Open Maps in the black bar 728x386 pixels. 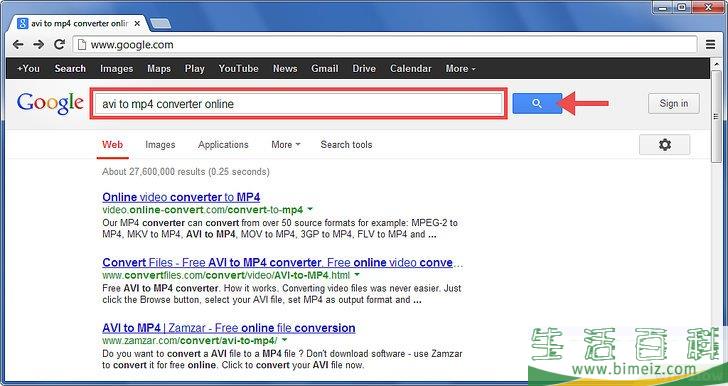point(159,69)
